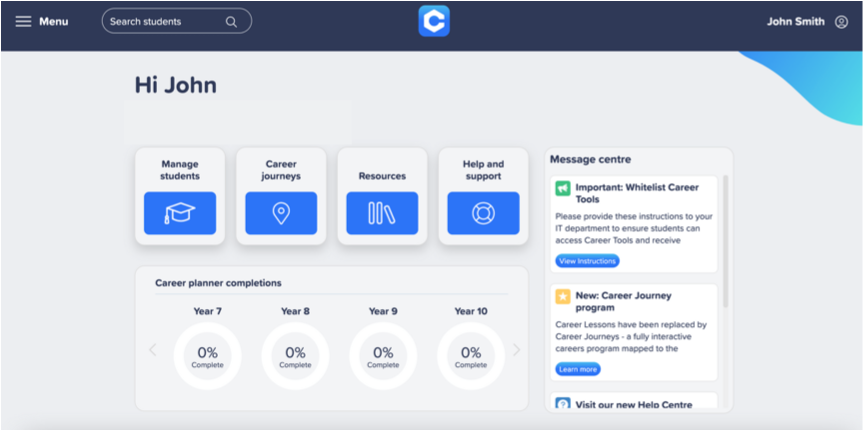Click the Learn more button
The height and width of the screenshot is (430, 863).
[578, 369]
